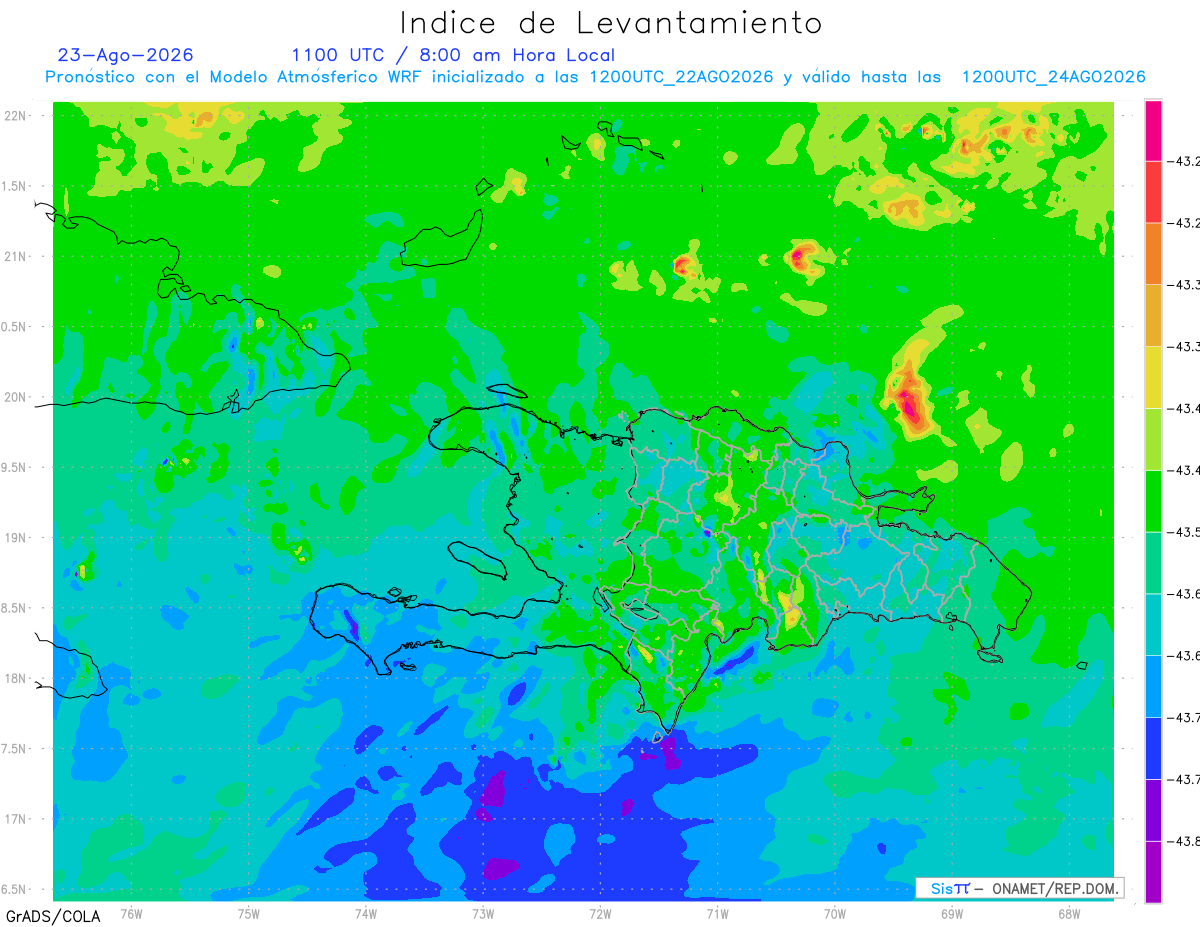1200x927 pixels.
Task: Click the '68W' longitude label
Action: [1069, 913]
